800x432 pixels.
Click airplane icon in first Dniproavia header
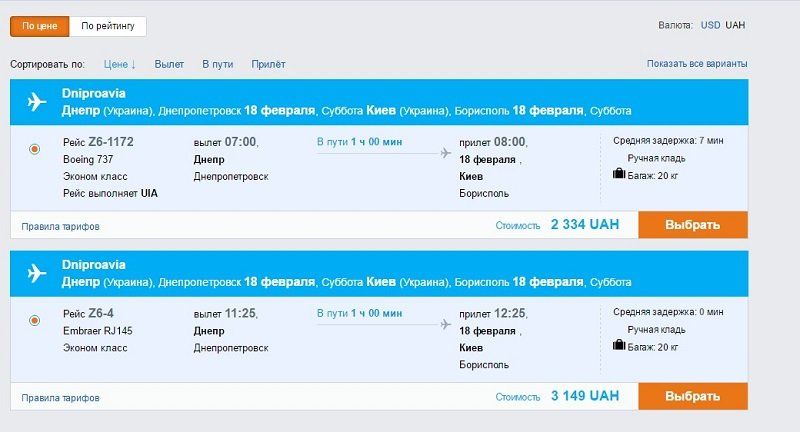point(38,102)
